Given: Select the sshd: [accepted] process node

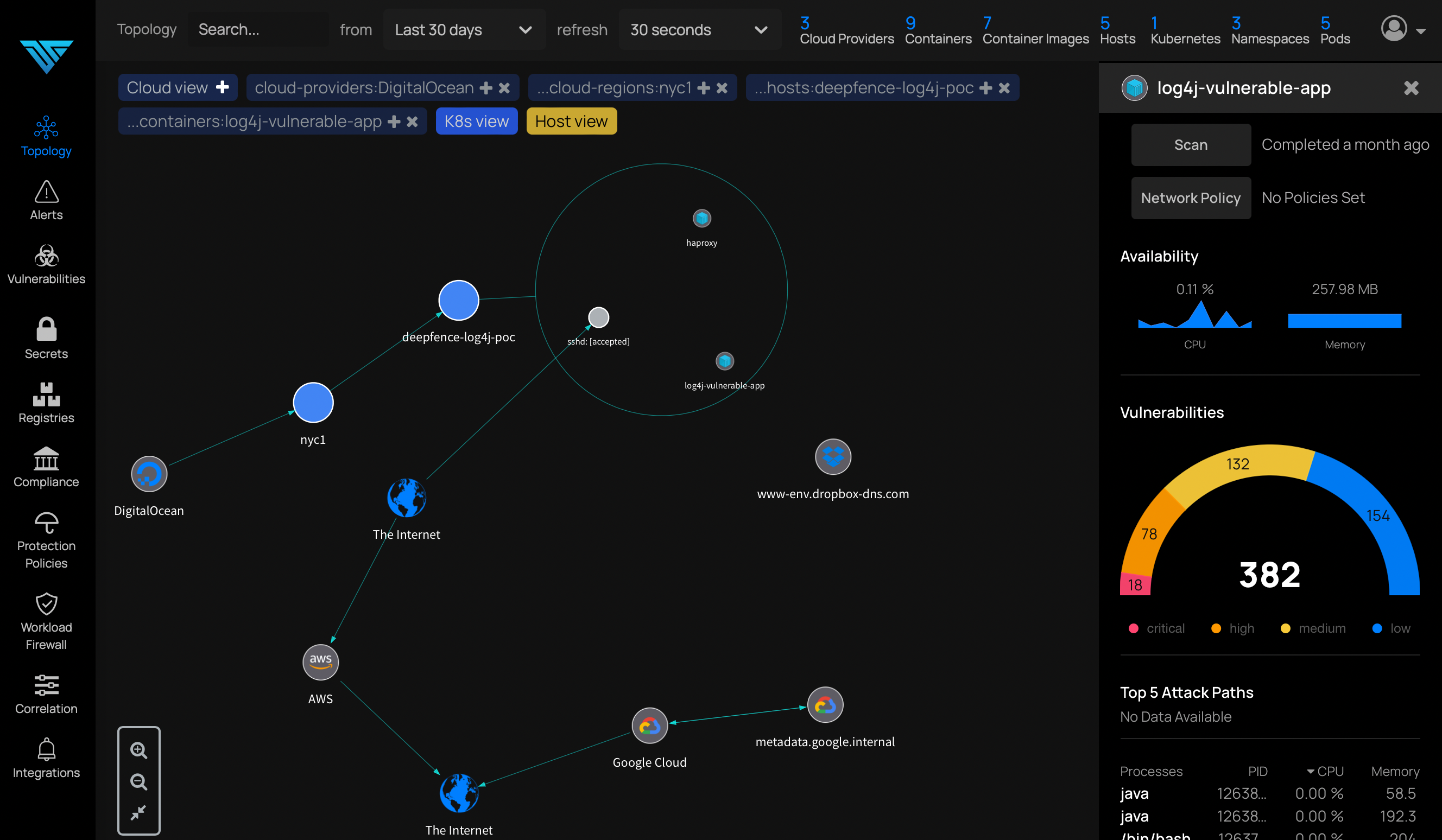Looking at the screenshot, I should tap(598, 317).
